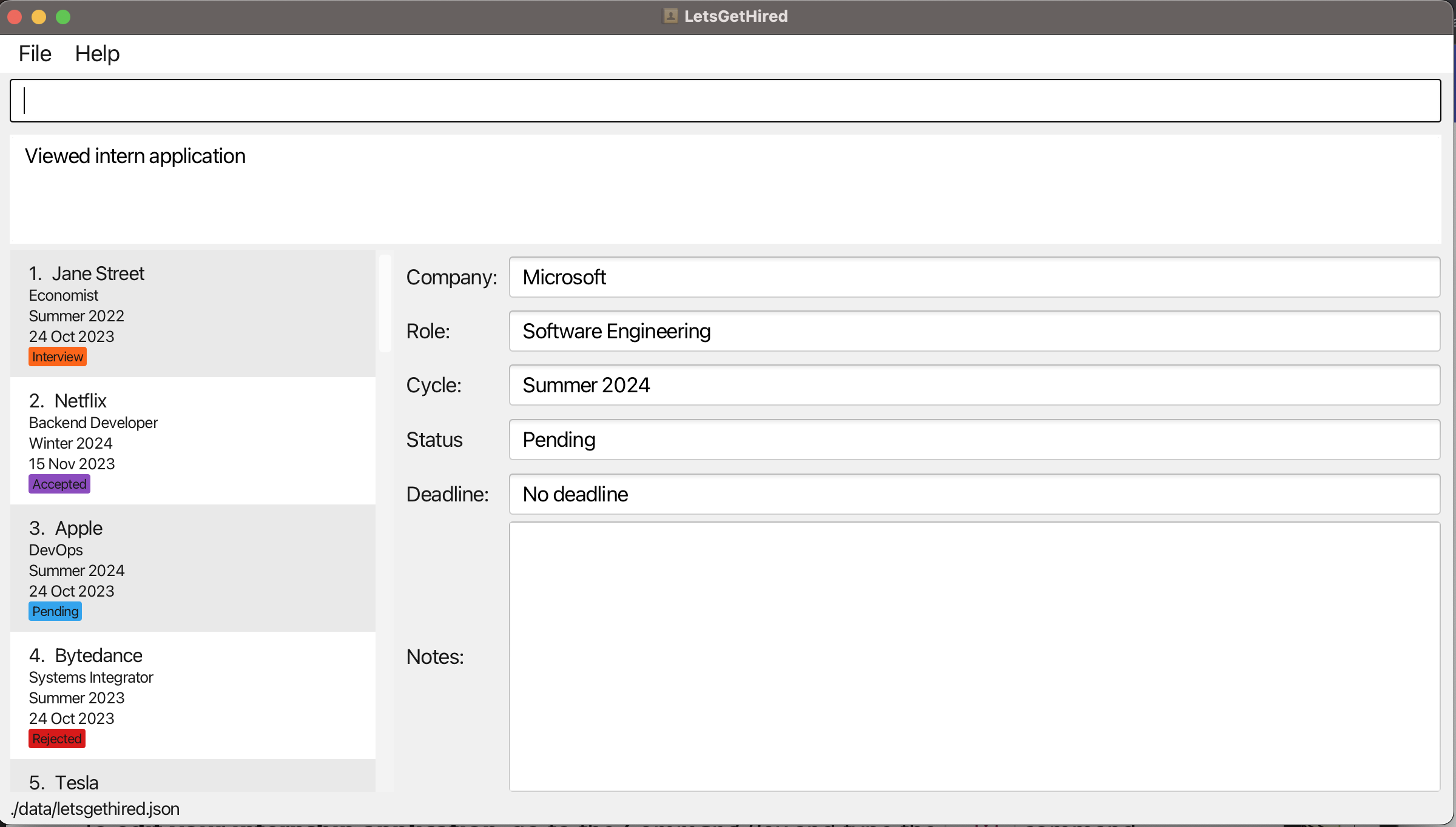Click the Deadline field showing No deadline
Screen dimensions: 1456x827
tap(974, 494)
